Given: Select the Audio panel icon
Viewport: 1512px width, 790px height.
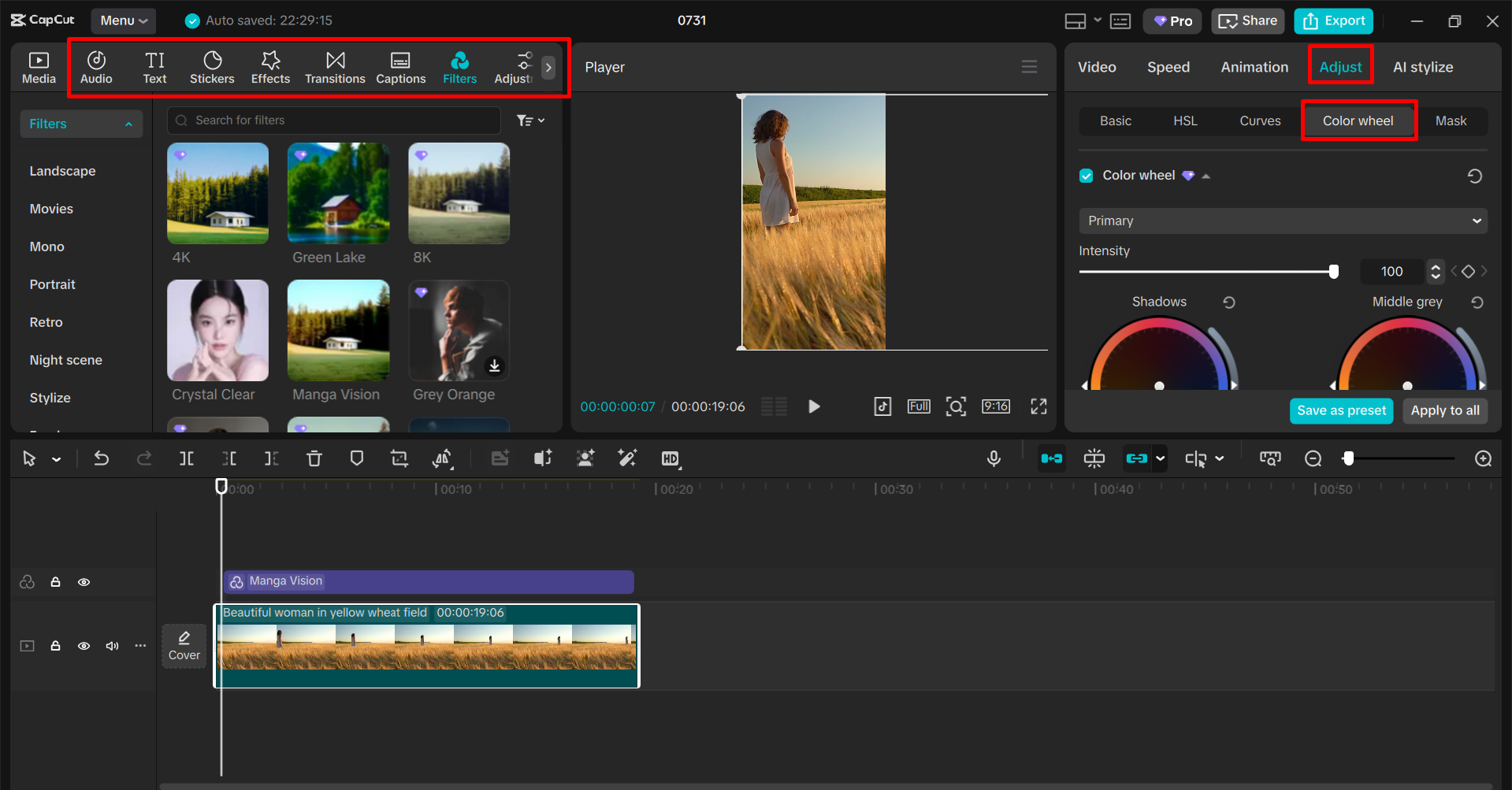Looking at the screenshot, I should tap(95, 67).
